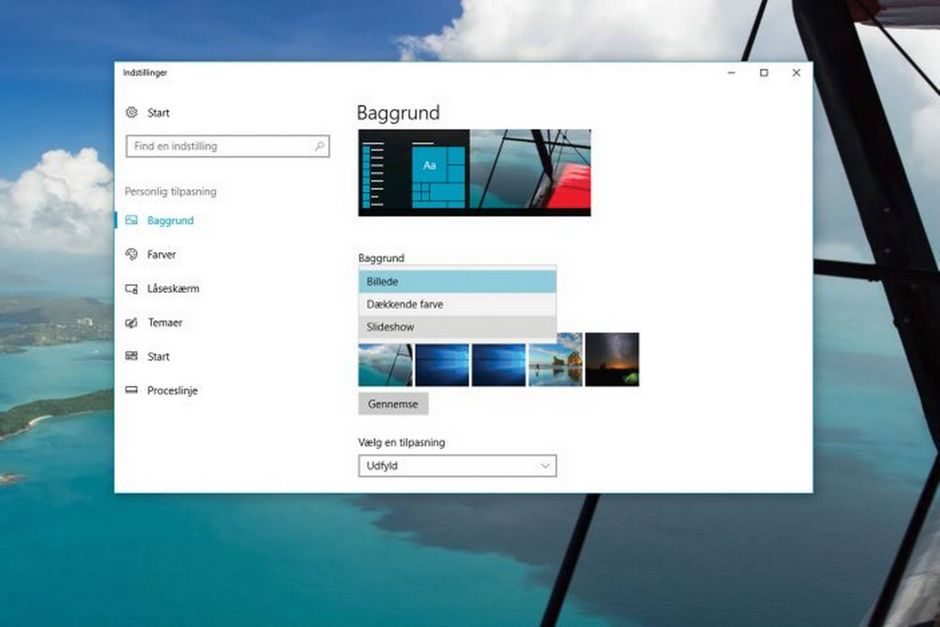This screenshot has height=627, width=940.
Task: Click the background preview image
Action: click(x=474, y=173)
